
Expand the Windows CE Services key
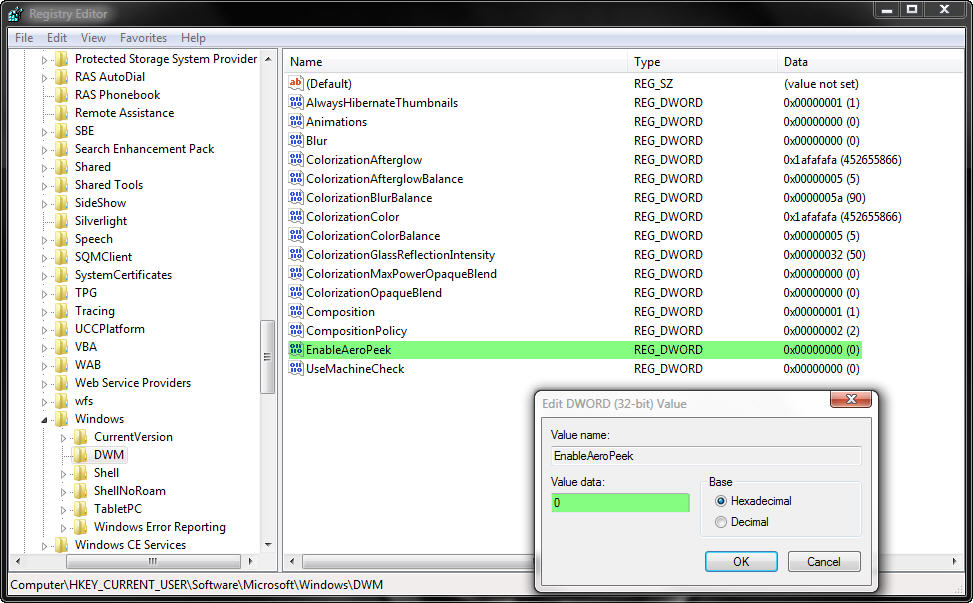[x=45, y=546]
